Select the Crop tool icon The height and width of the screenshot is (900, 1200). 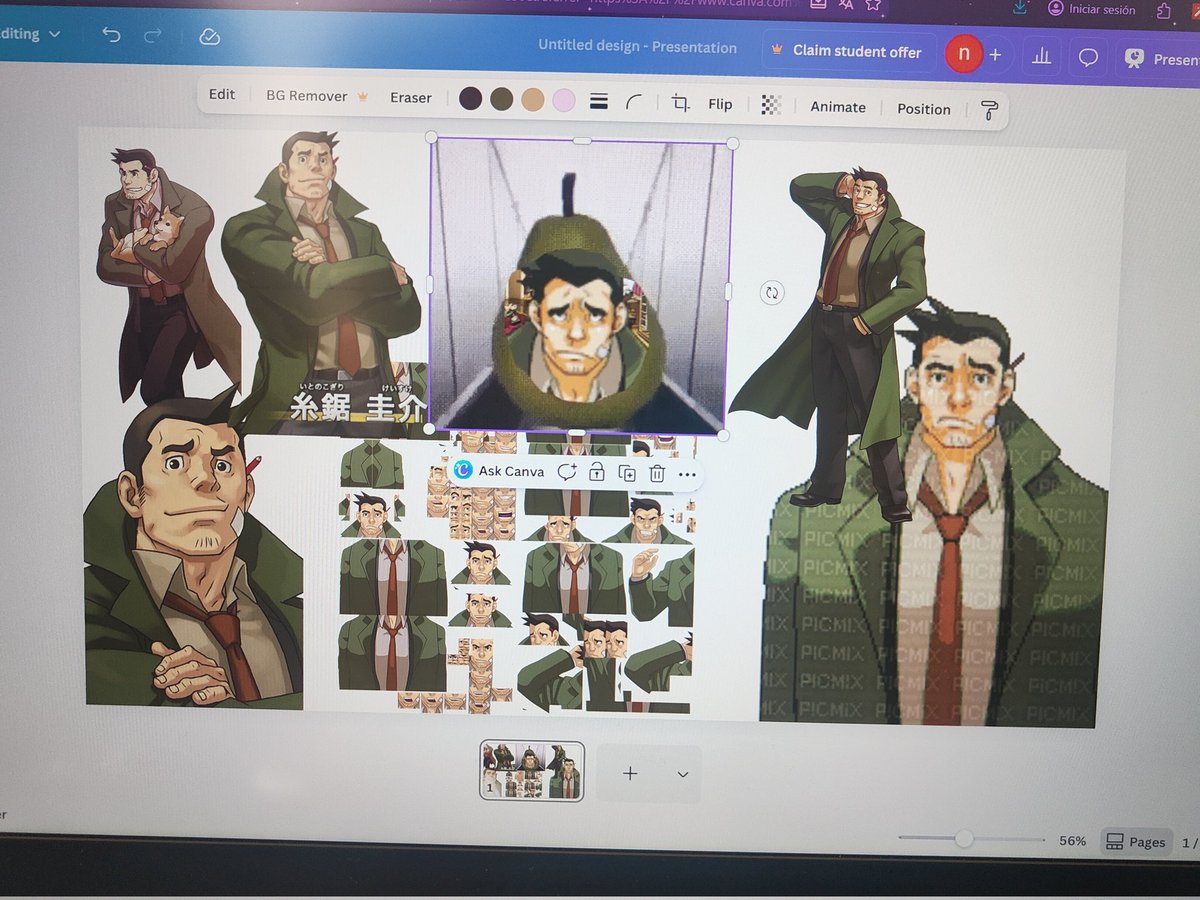[x=681, y=103]
